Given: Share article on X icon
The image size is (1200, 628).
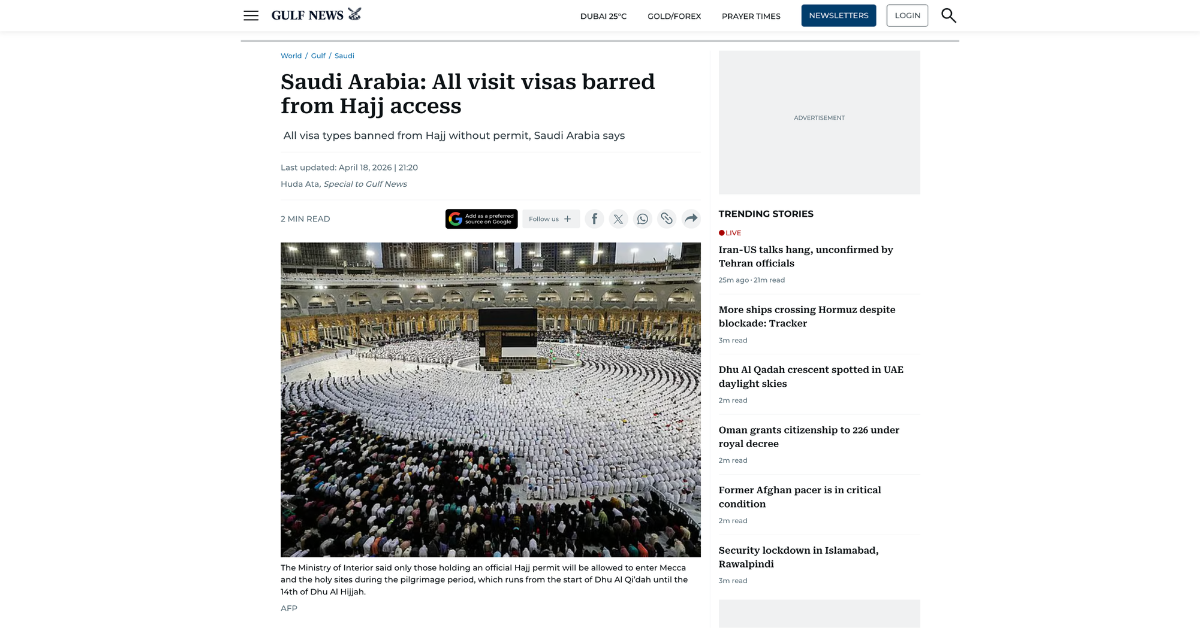Looking at the screenshot, I should [x=618, y=219].
